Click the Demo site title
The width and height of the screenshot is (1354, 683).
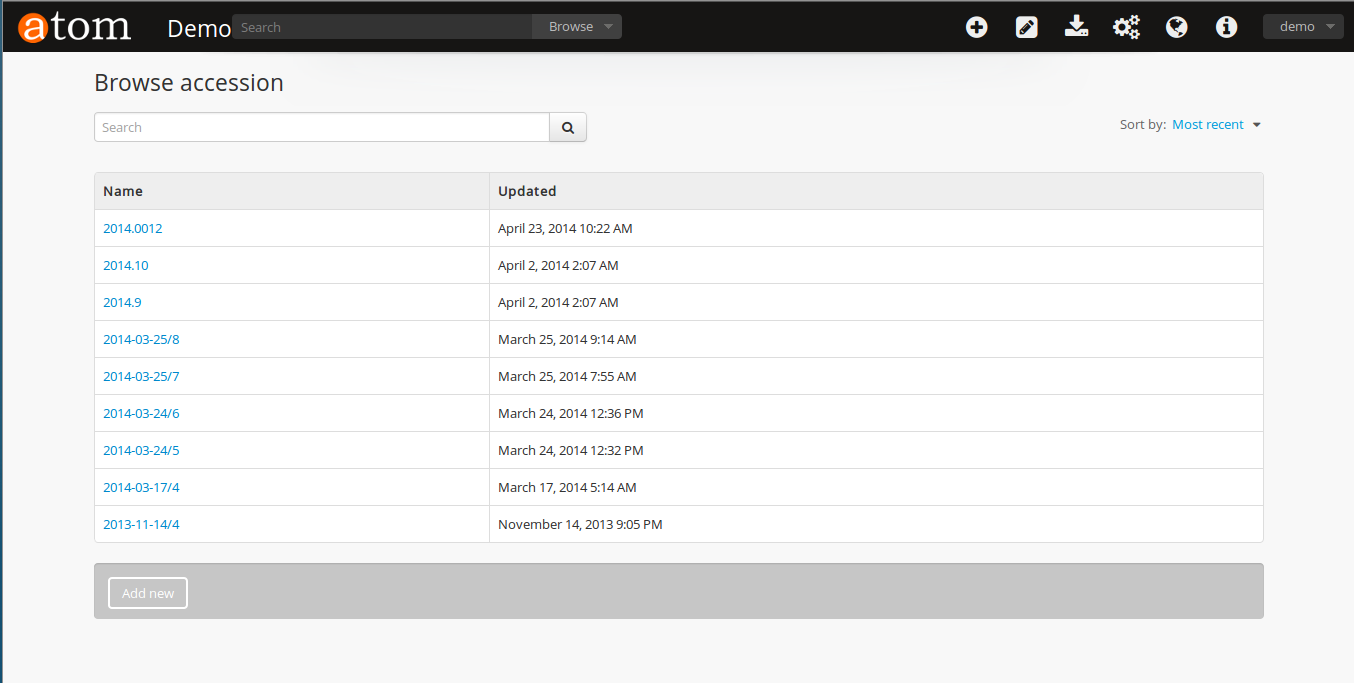point(199,29)
